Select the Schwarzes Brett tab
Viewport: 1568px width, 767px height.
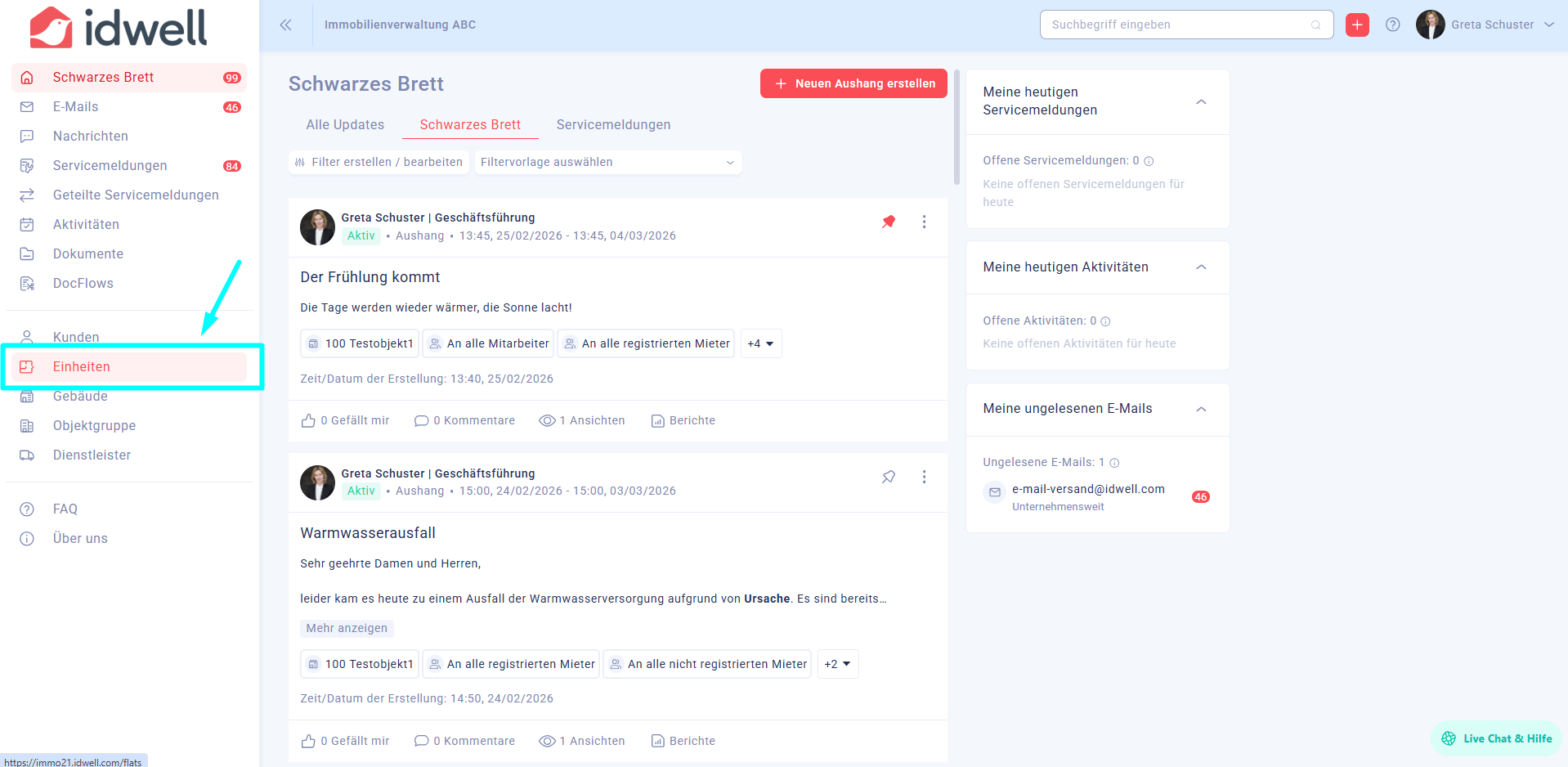tap(470, 125)
